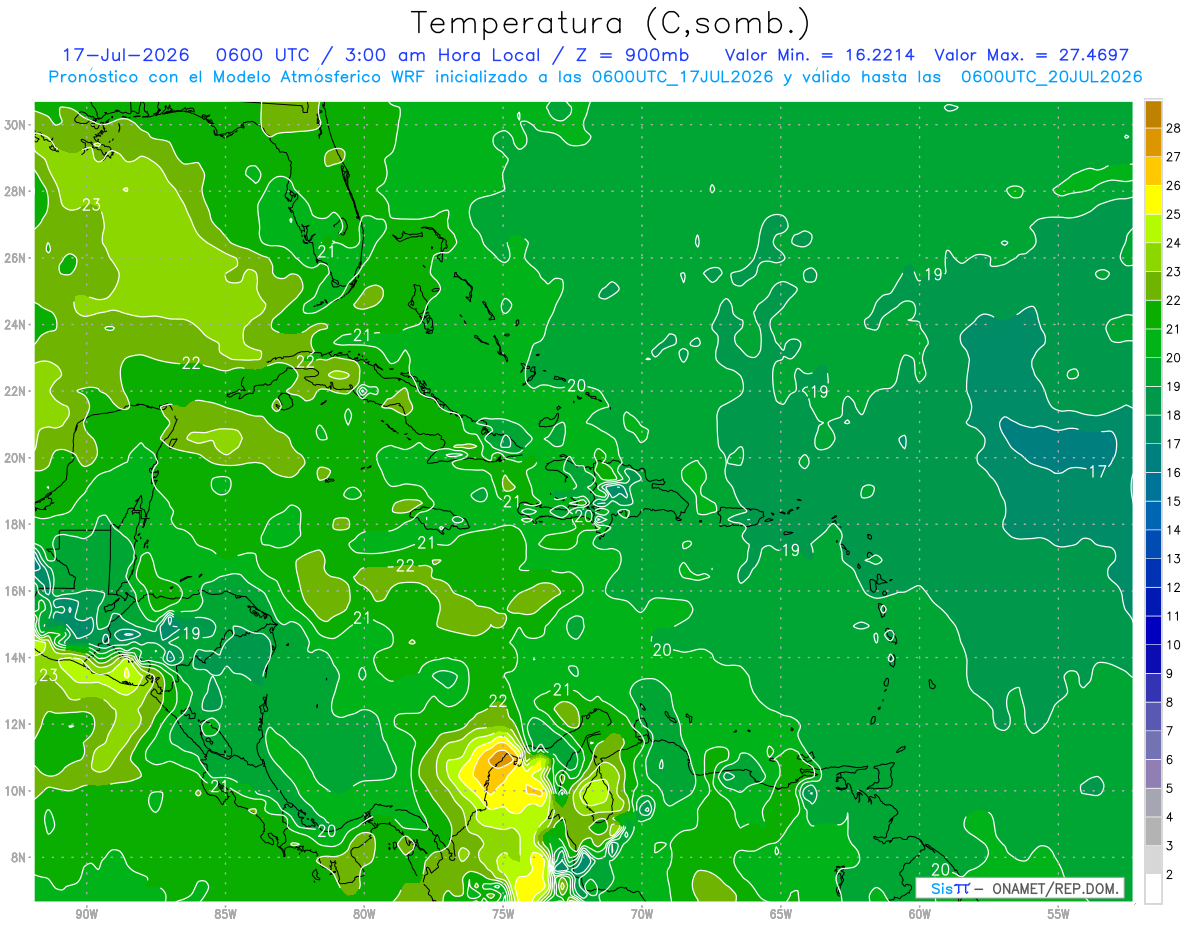Viewport: 1200px width, 927px height.
Task: Click the 60W longitude label
Action: coord(920,915)
